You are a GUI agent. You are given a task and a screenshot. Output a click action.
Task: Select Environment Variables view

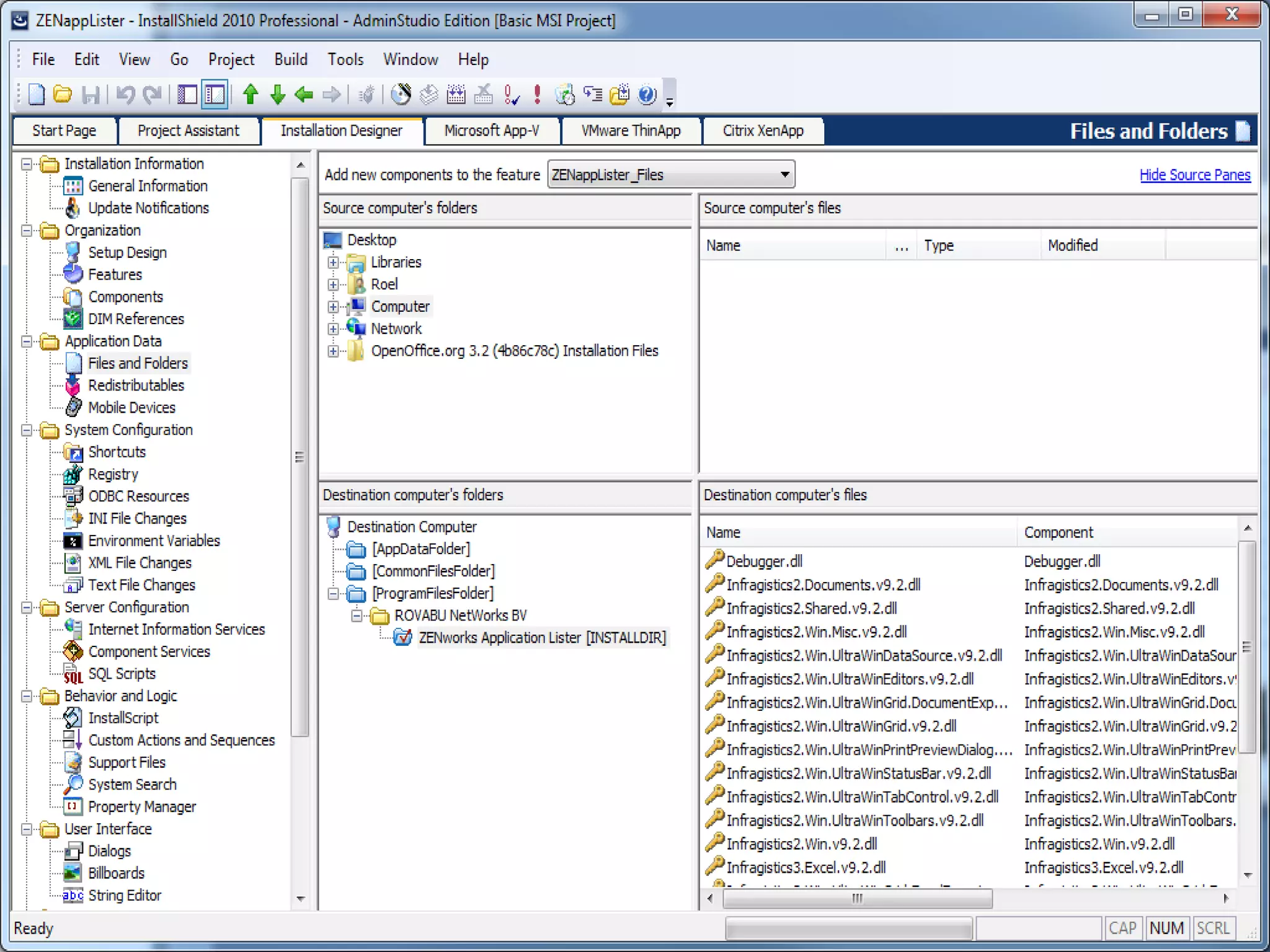pyautogui.click(x=154, y=540)
